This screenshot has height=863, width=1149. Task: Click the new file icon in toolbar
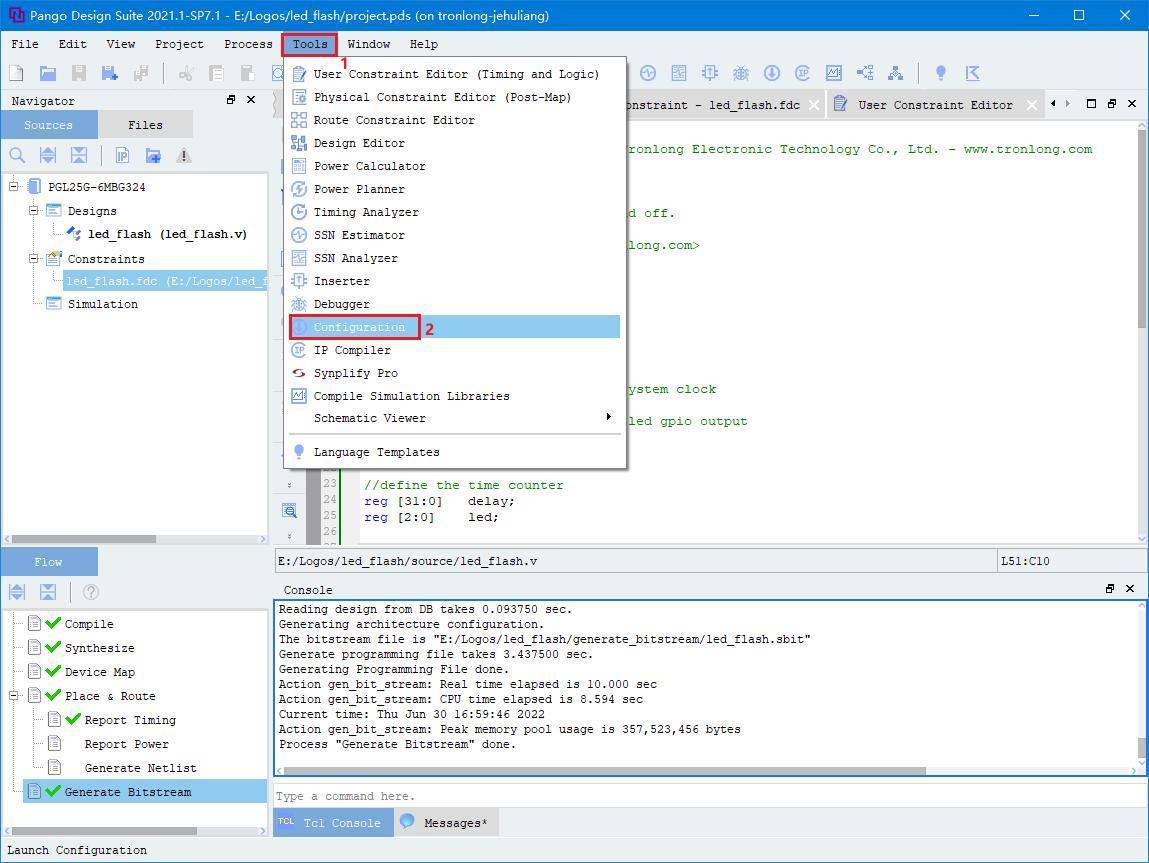(16, 73)
